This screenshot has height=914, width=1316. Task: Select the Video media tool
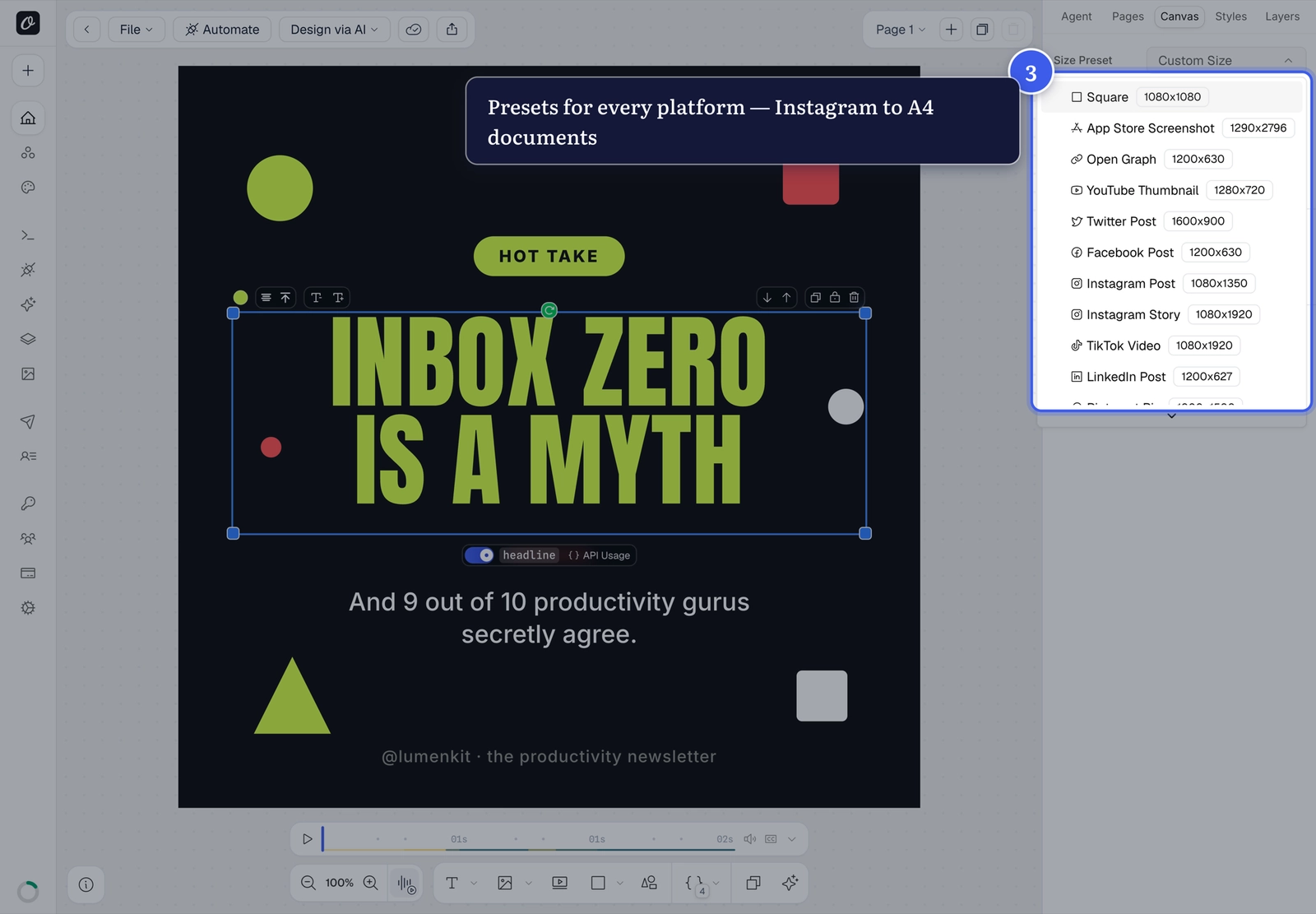coord(560,883)
